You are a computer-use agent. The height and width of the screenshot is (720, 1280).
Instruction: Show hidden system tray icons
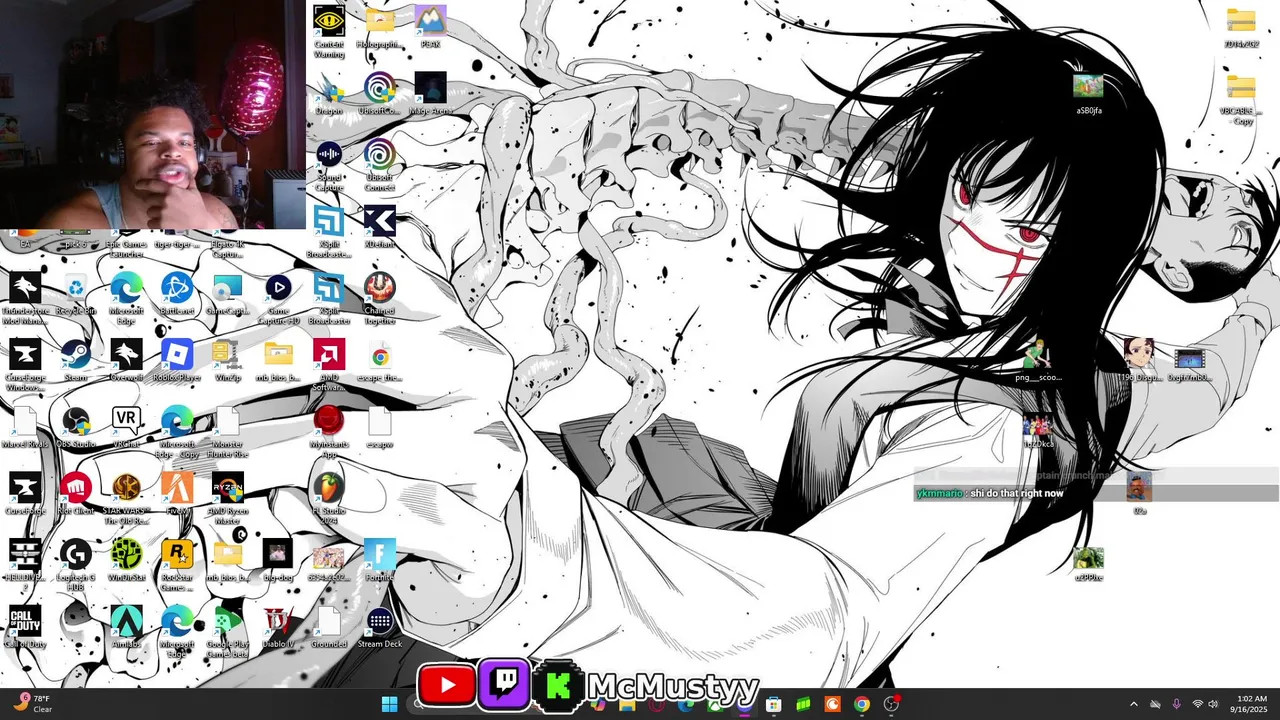[x=1133, y=704]
